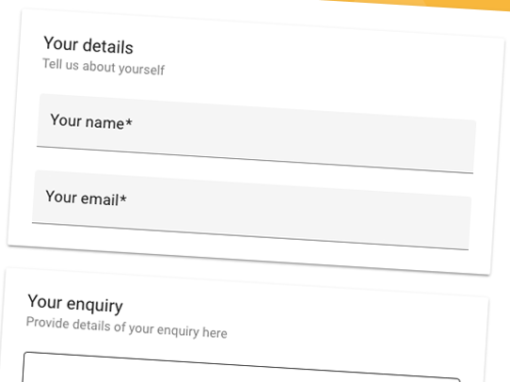Click the underline of the email field
510x382 pixels.
coord(250,236)
